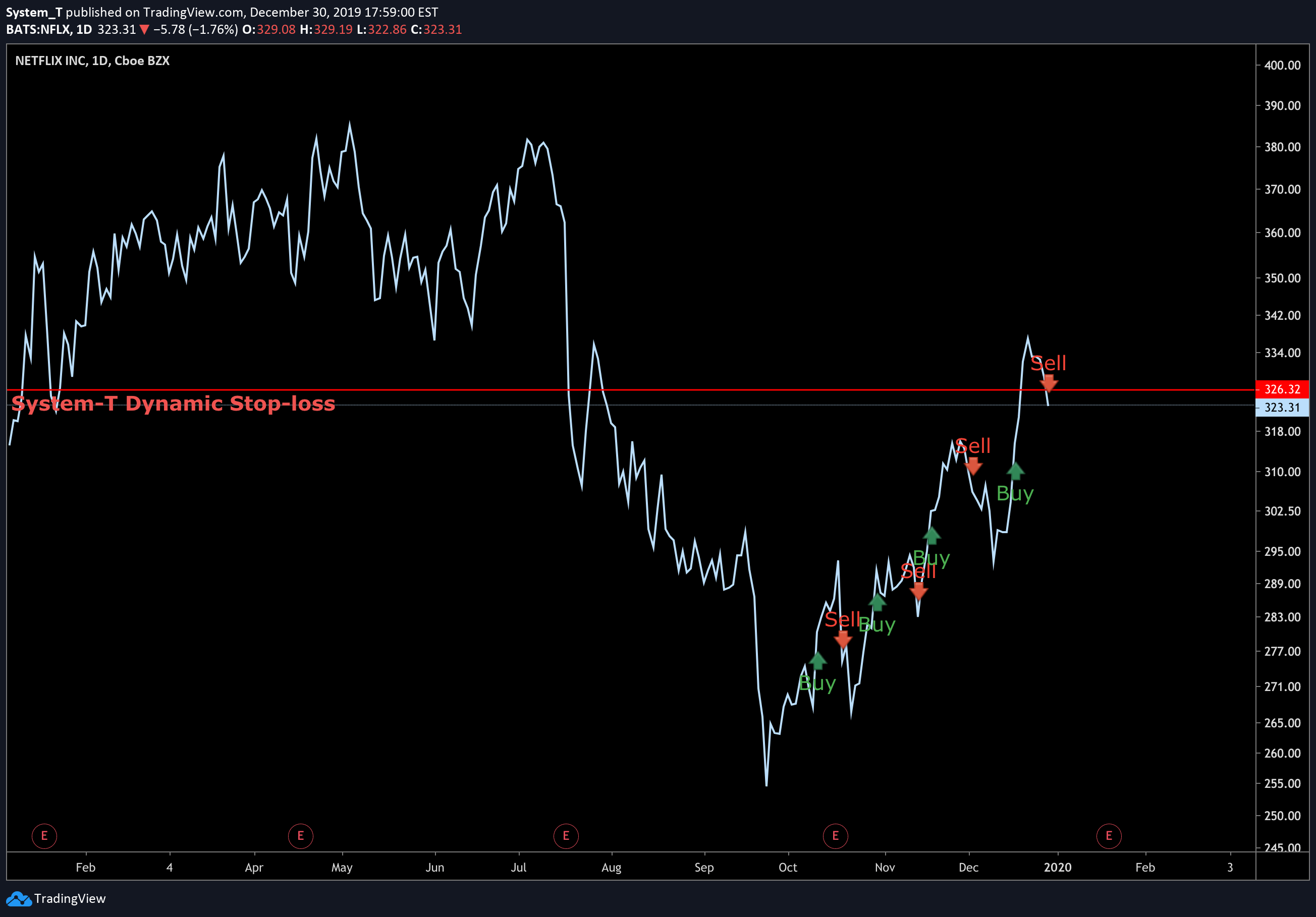
Task: Click the red Sell arrow near 289 in November
Action: (x=918, y=591)
